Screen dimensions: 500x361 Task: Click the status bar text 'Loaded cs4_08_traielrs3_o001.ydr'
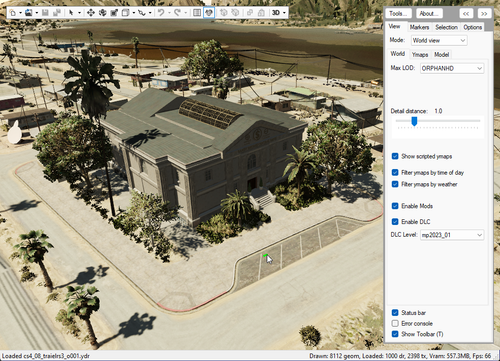(x=46, y=356)
